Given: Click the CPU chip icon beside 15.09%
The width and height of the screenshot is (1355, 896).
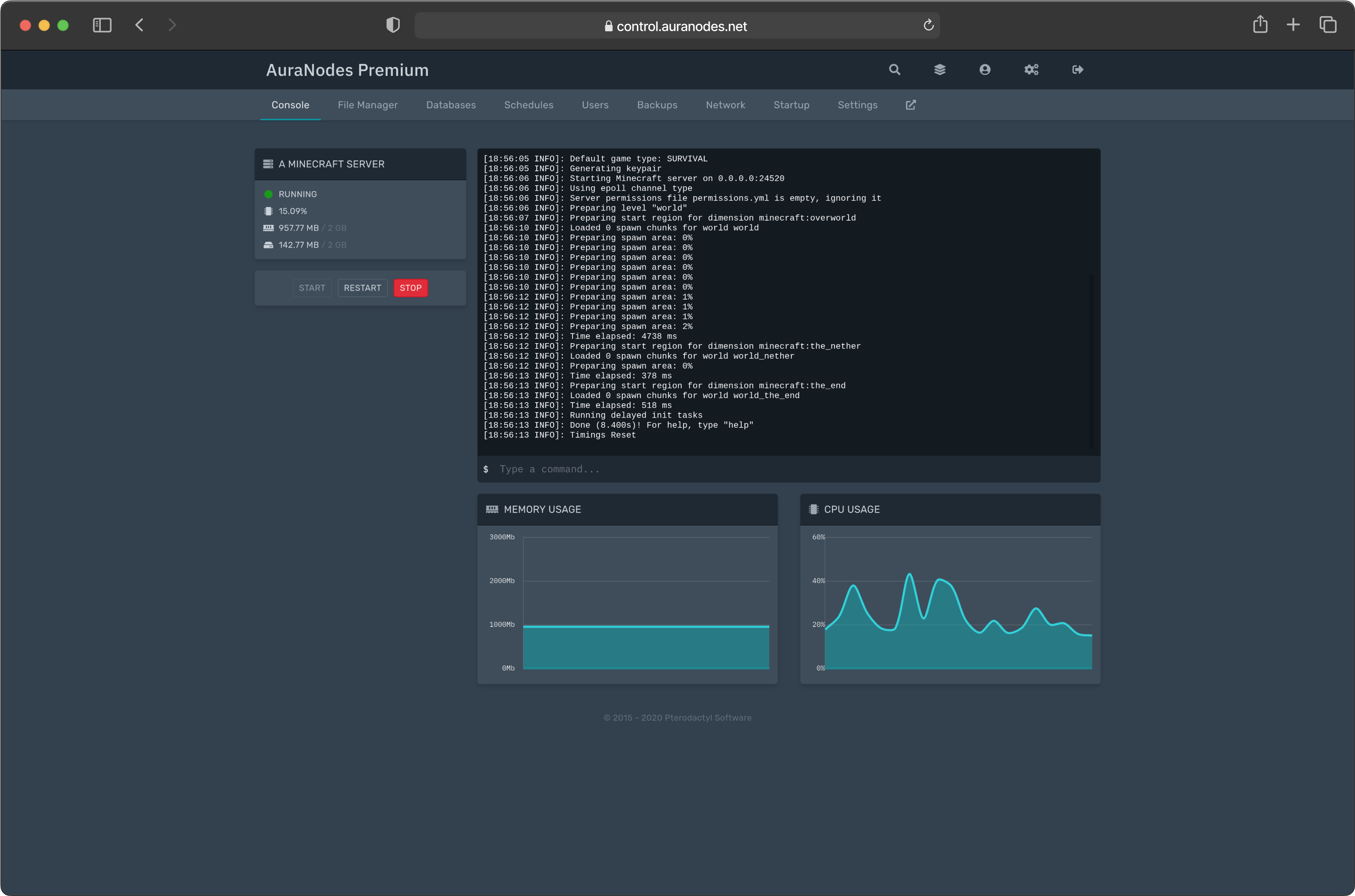Looking at the screenshot, I should tap(268, 211).
